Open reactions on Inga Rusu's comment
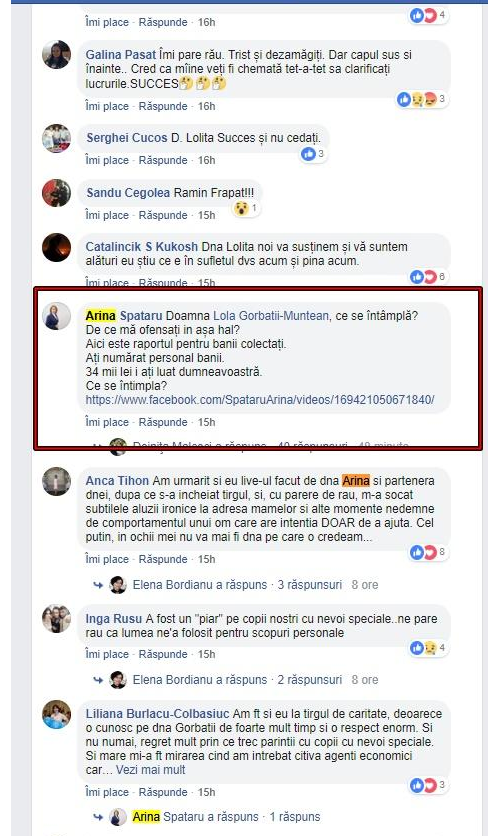 pos(429,648)
